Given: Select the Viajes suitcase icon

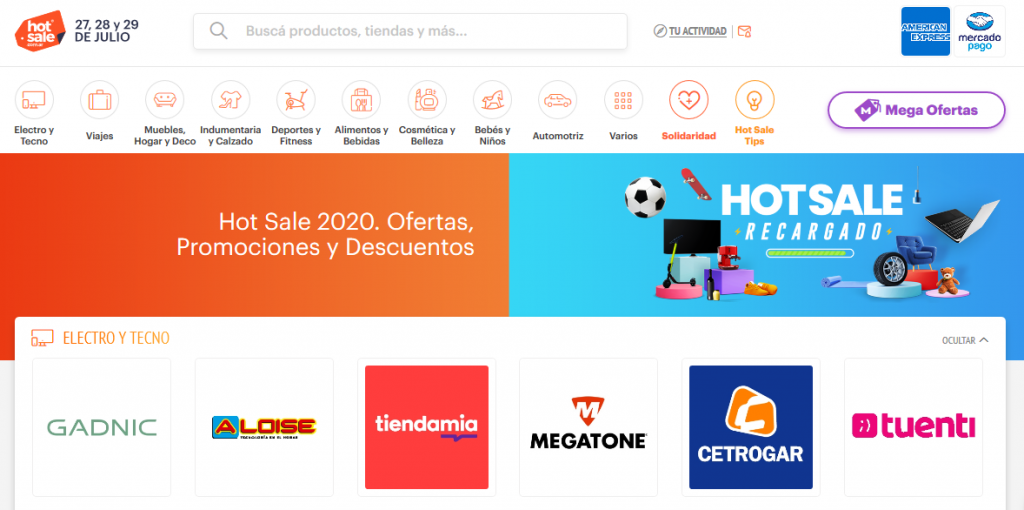Looking at the screenshot, I should coord(99,100).
